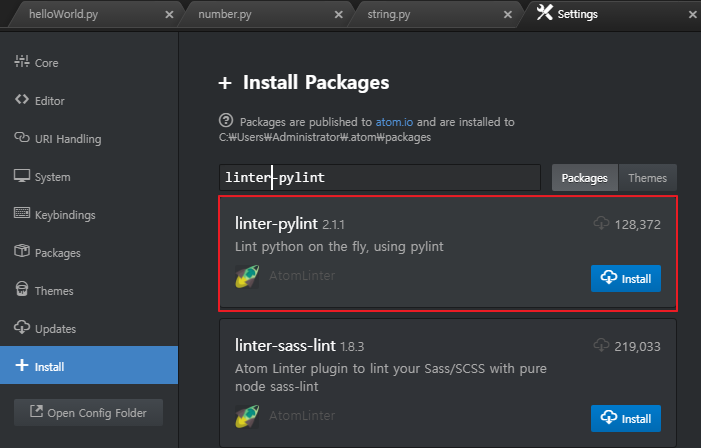Select the Packages search toggle button
This screenshot has width=701, height=448.
pos(585,178)
